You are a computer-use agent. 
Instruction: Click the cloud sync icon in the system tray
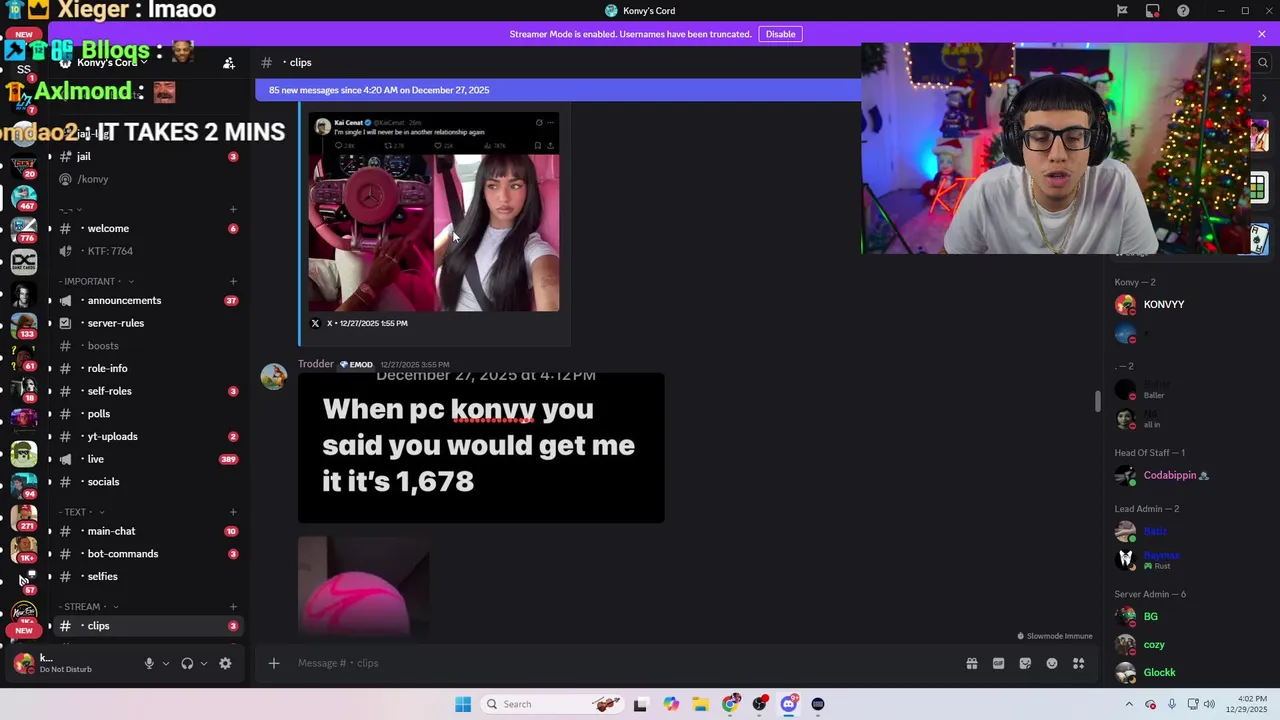tap(1151, 704)
